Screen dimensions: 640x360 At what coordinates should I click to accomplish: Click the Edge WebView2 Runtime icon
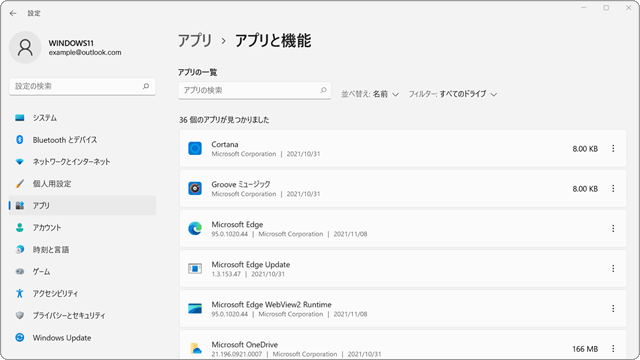(x=195, y=309)
